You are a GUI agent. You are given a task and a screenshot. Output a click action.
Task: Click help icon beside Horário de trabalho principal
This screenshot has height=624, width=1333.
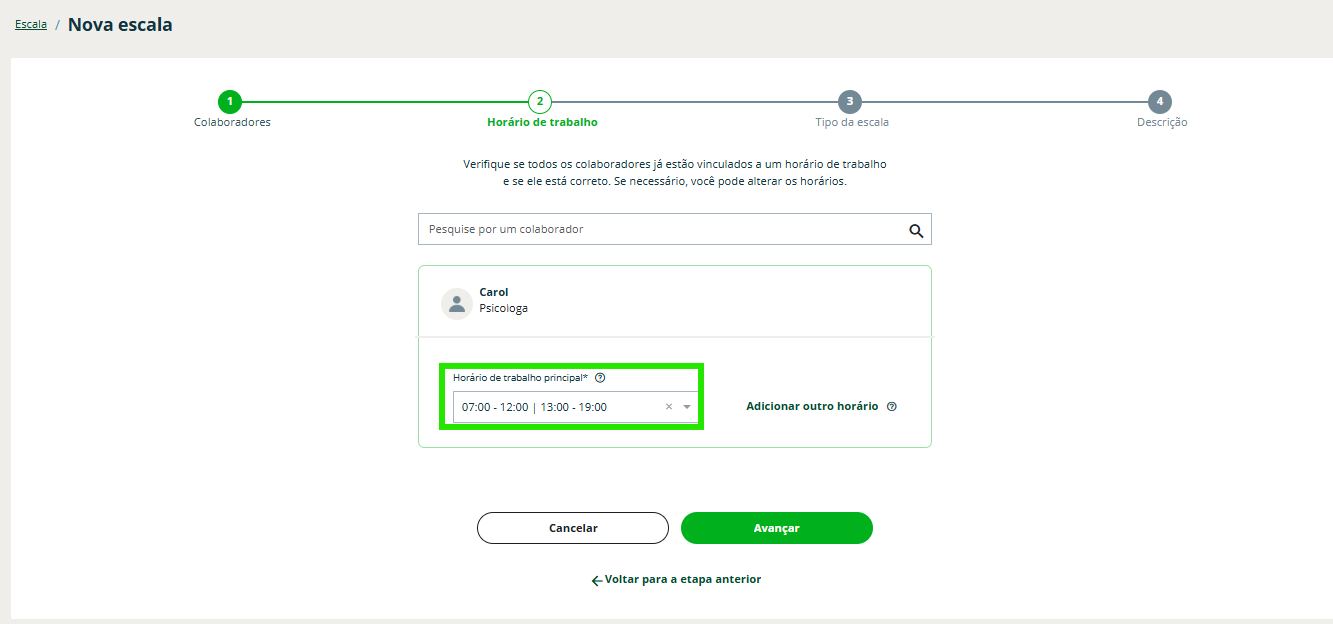click(600, 378)
